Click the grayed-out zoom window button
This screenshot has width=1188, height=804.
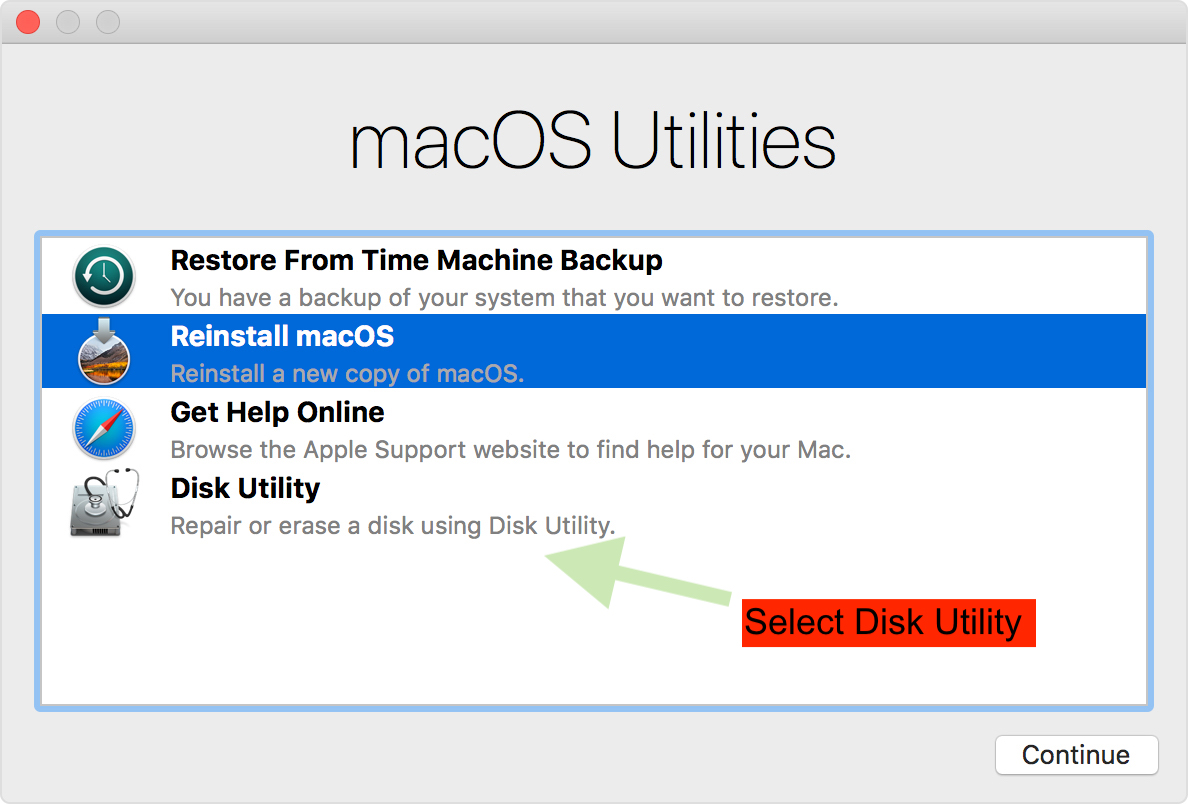107,22
